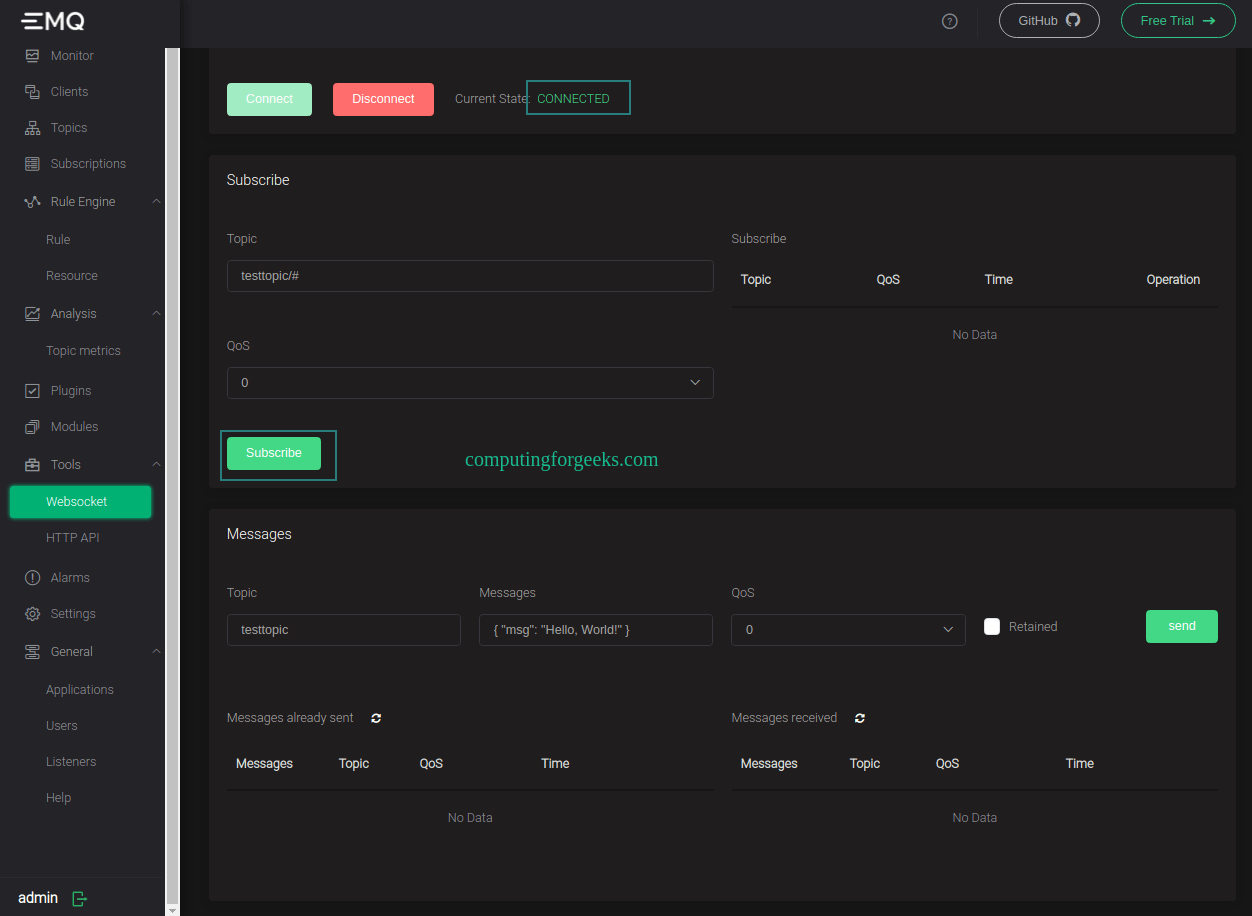Click the EMQ logo
The height and width of the screenshot is (916, 1252).
(x=53, y=21)
